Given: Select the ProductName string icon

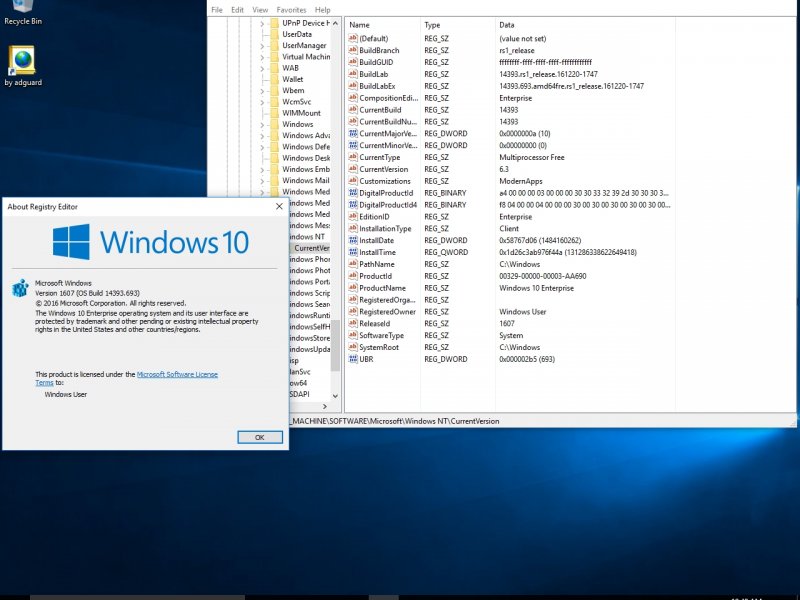Looking at the screenshot, I should pyautogui.click(x=353, y=288).
